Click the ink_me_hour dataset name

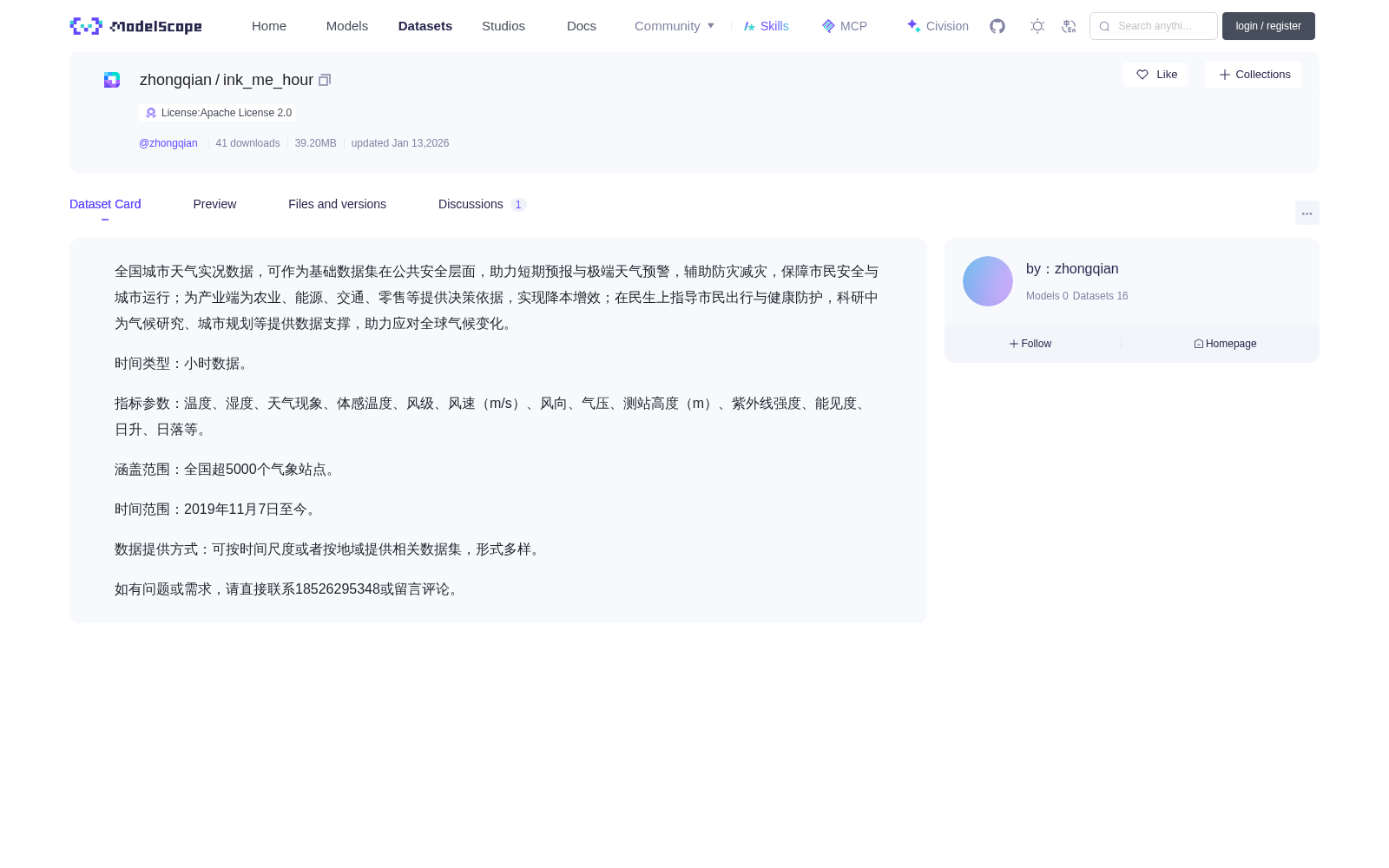(x=268, y=80)
